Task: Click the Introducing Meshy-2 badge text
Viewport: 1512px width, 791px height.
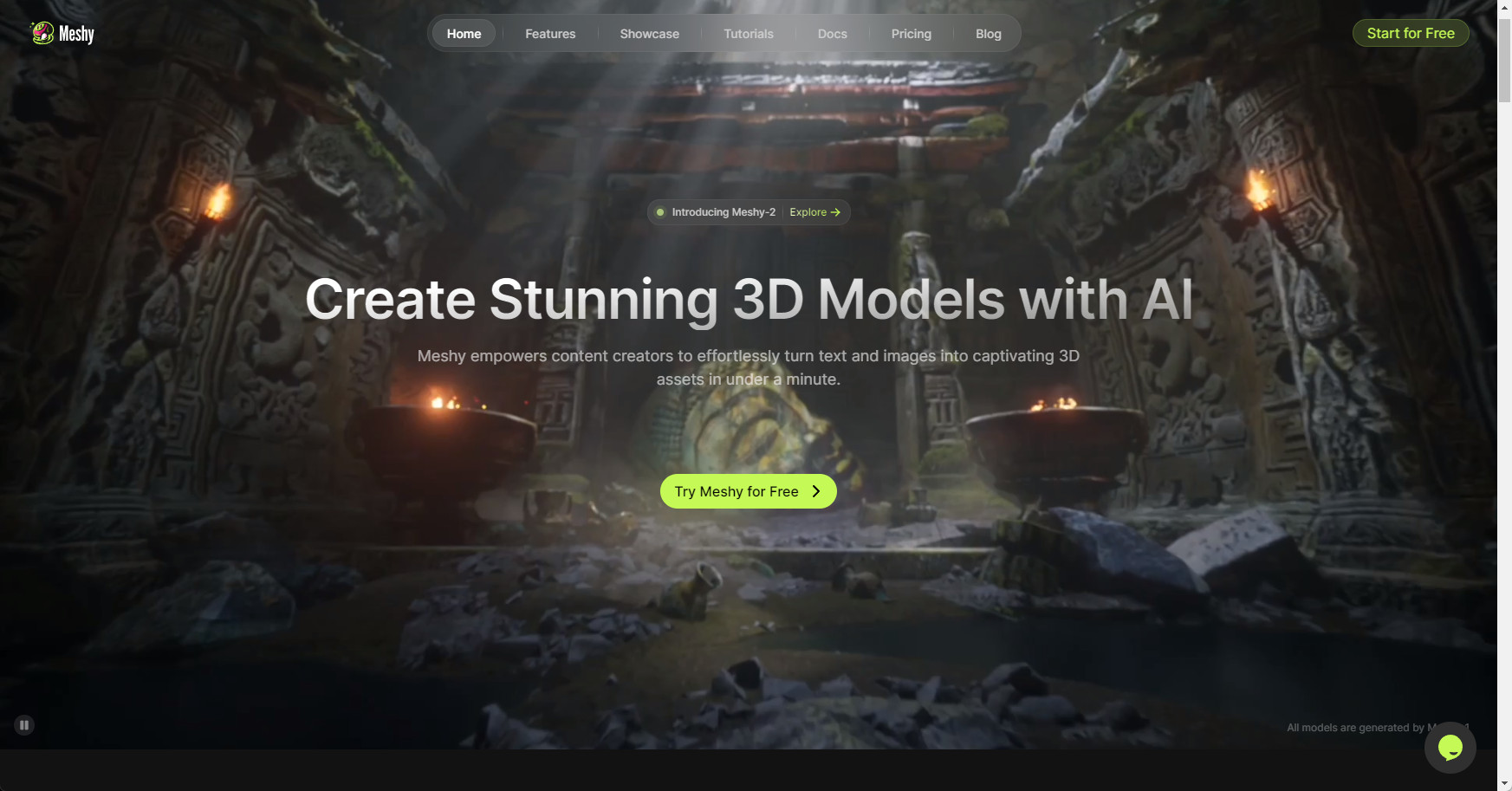Action: click(724, 212)
